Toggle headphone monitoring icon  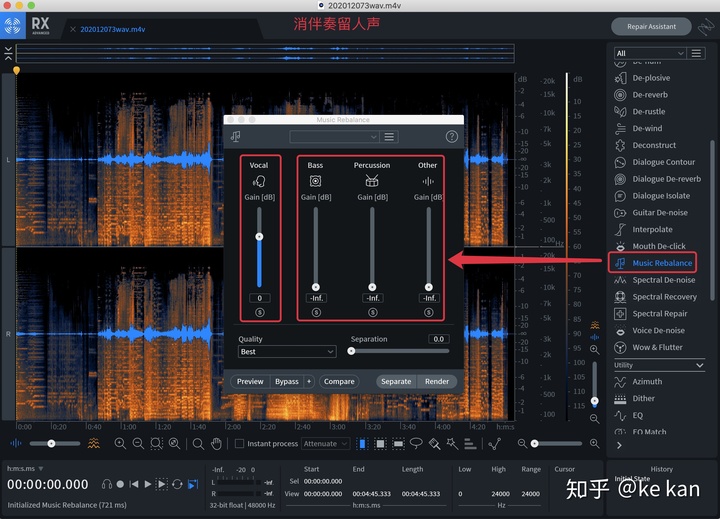pyautogui.click(x=107, y=484)
